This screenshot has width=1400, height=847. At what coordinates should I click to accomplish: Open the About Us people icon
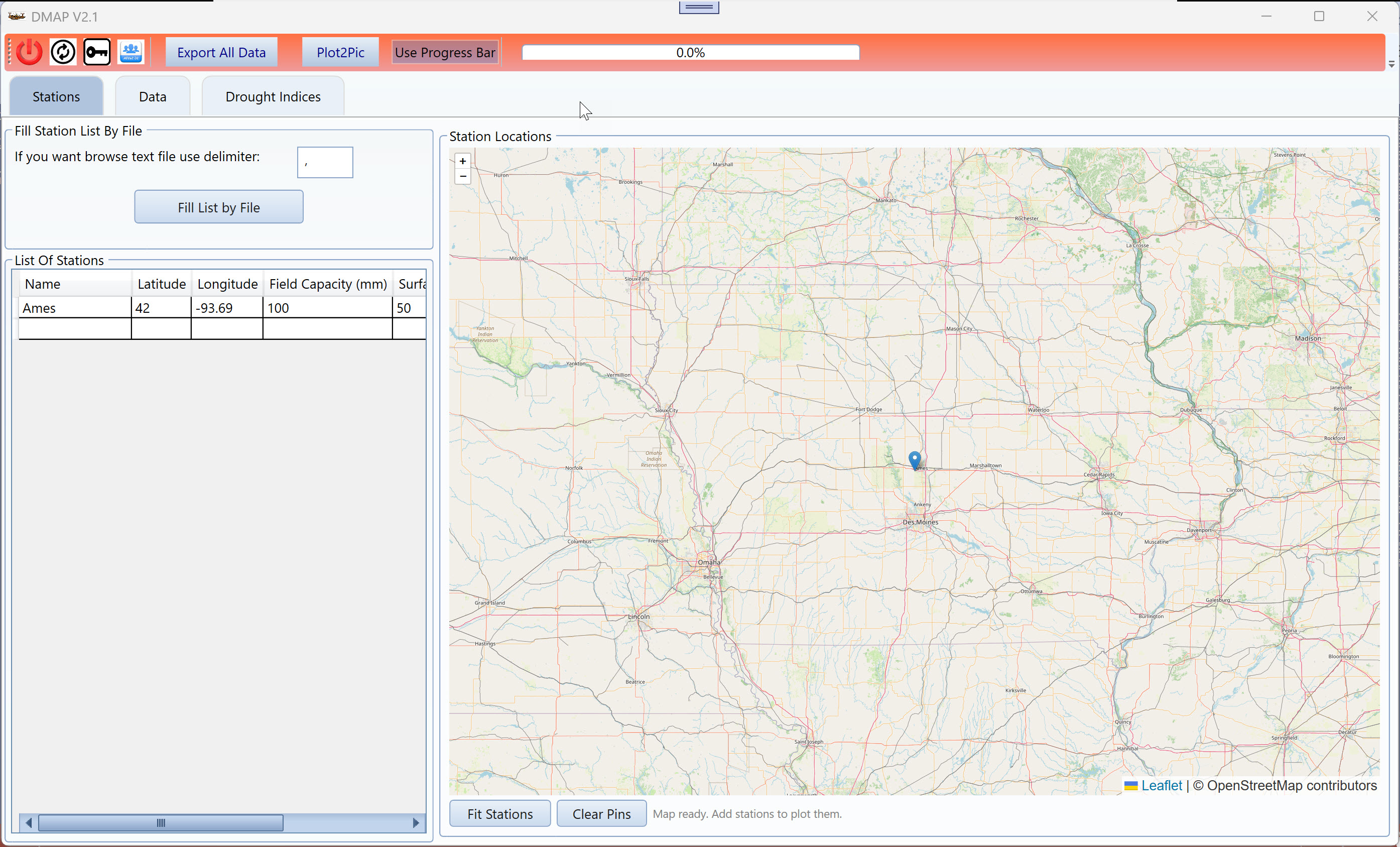(x=131, y=52)
